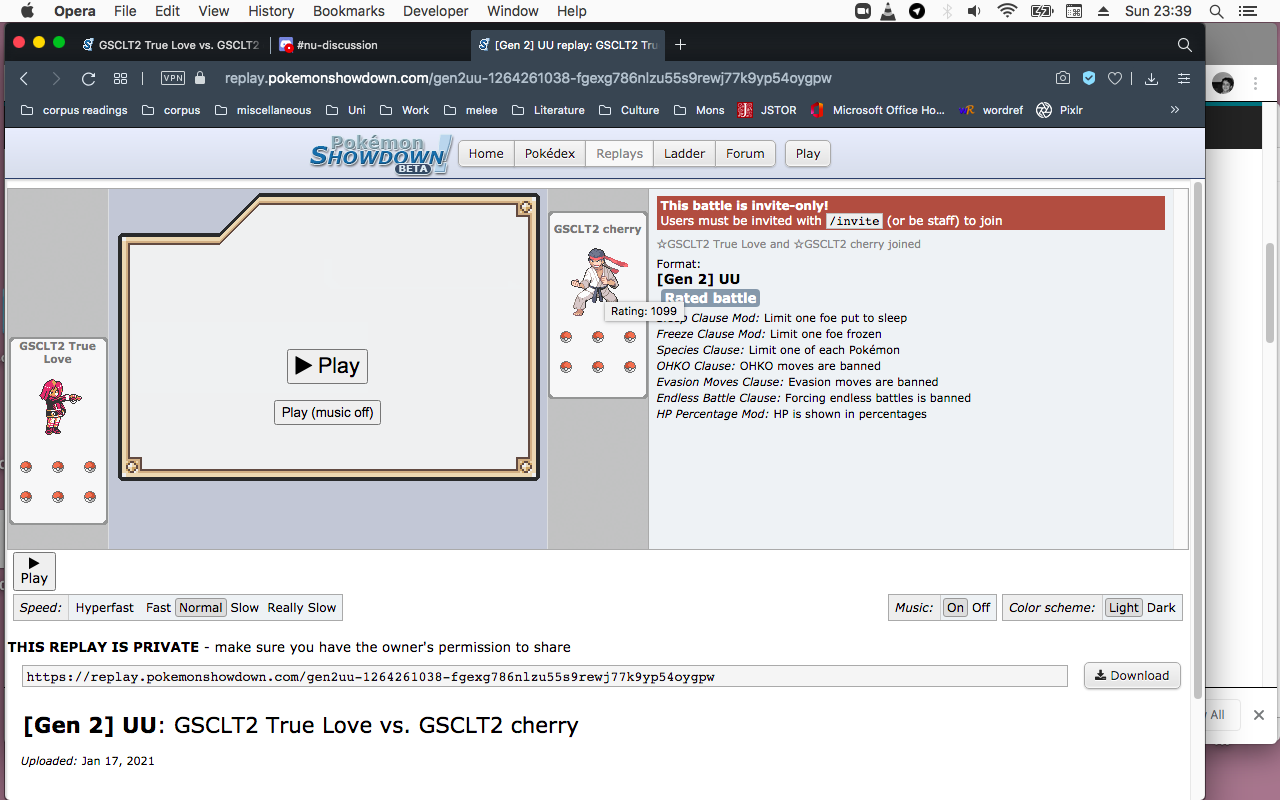Click the Pokémon Showdown logo
Image resolution: width=1280 pixels, height=800 pixels.
click(x=381, y=154)
